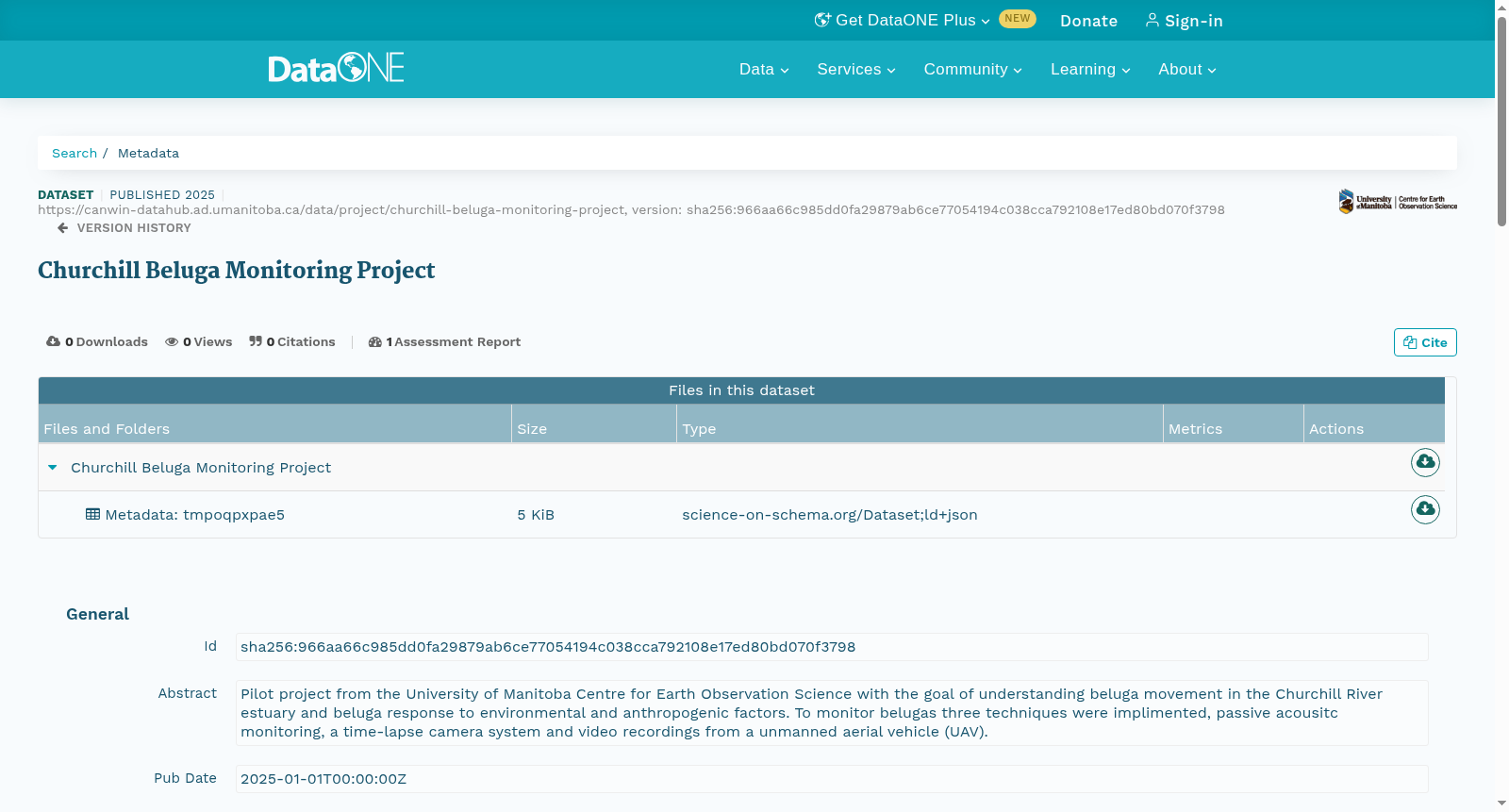Click the back arrow next to Version History
The image size is (1509, 812).
(x=62, y=227)
